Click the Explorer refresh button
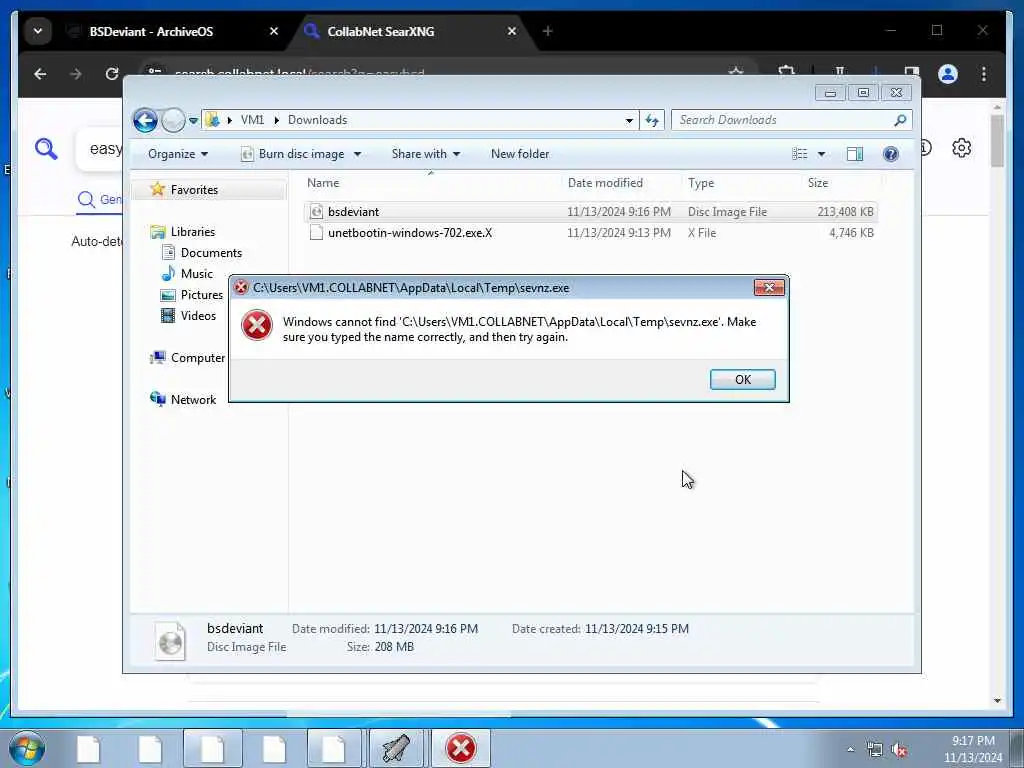Image resolution: width=1024 pixels, height=768 pixels. click(x=652, y=120)
